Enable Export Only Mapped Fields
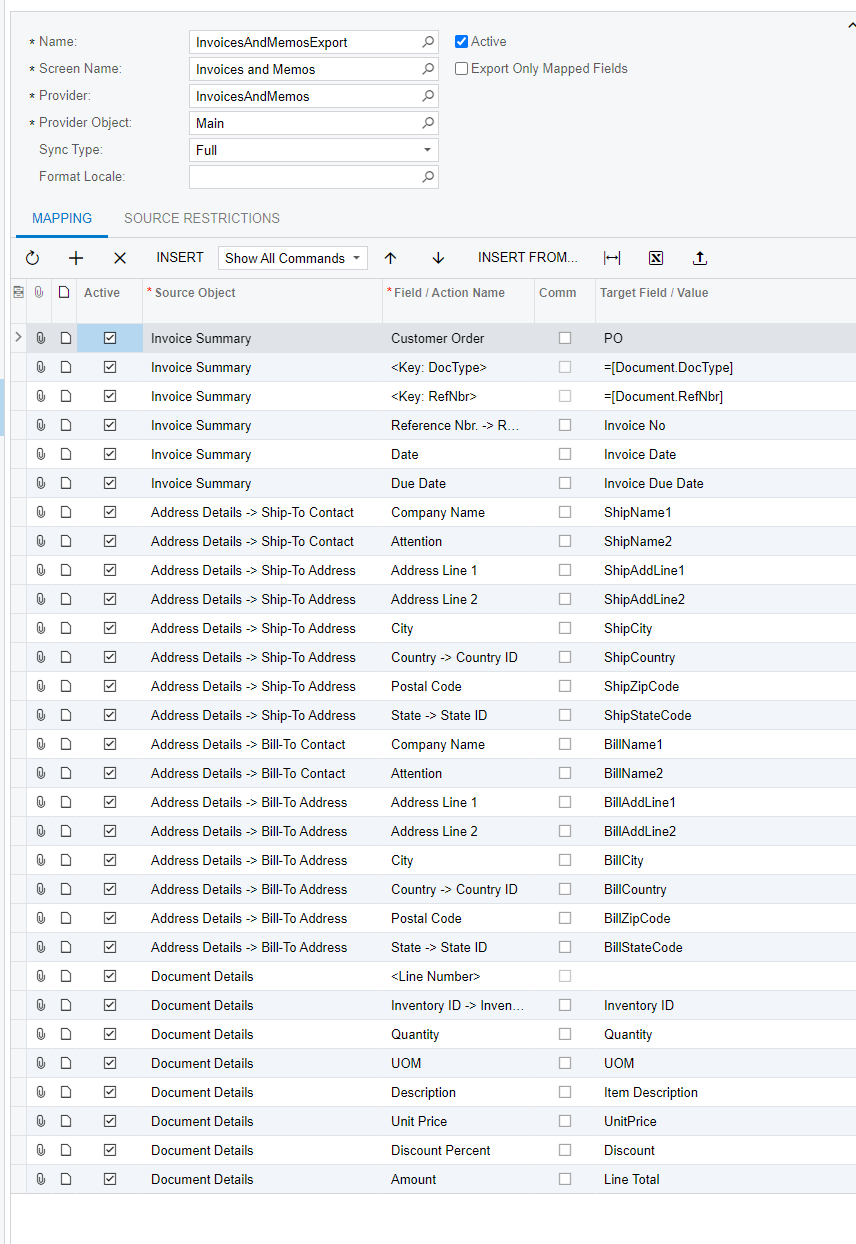Image resolution: width=856 pixels, height=1244 pixels. [461, 69]
